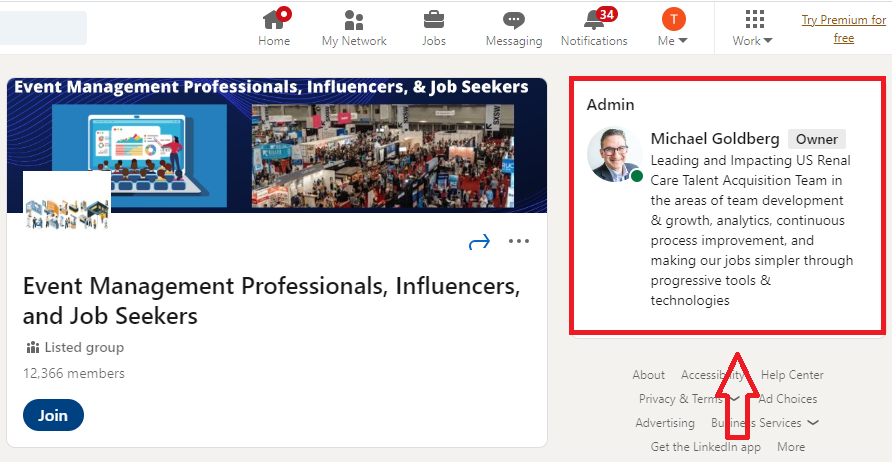Image resolution: width=892 pixels, height=462 pixels.
Task: Open Michael Goldberg's profile photo
Action: [x=615, y=154]
